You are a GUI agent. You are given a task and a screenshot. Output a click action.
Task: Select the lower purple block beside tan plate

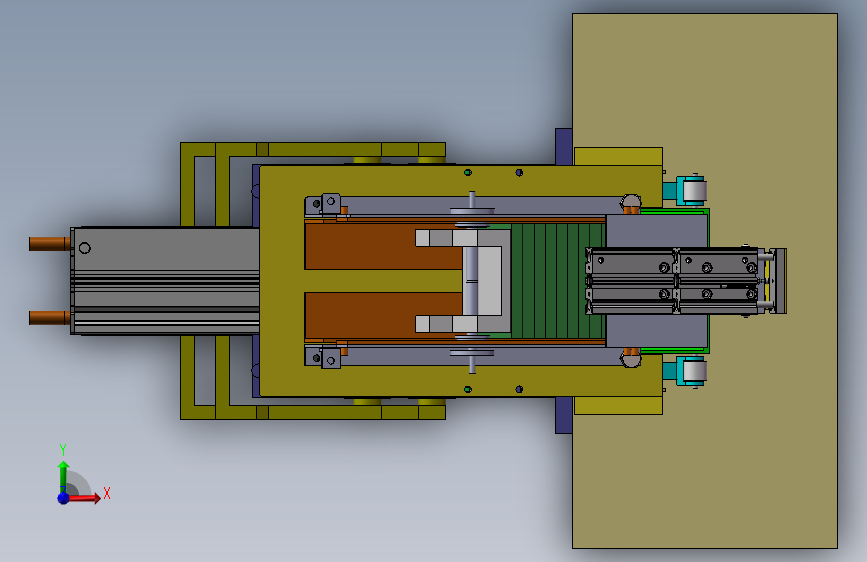[563, 415]
